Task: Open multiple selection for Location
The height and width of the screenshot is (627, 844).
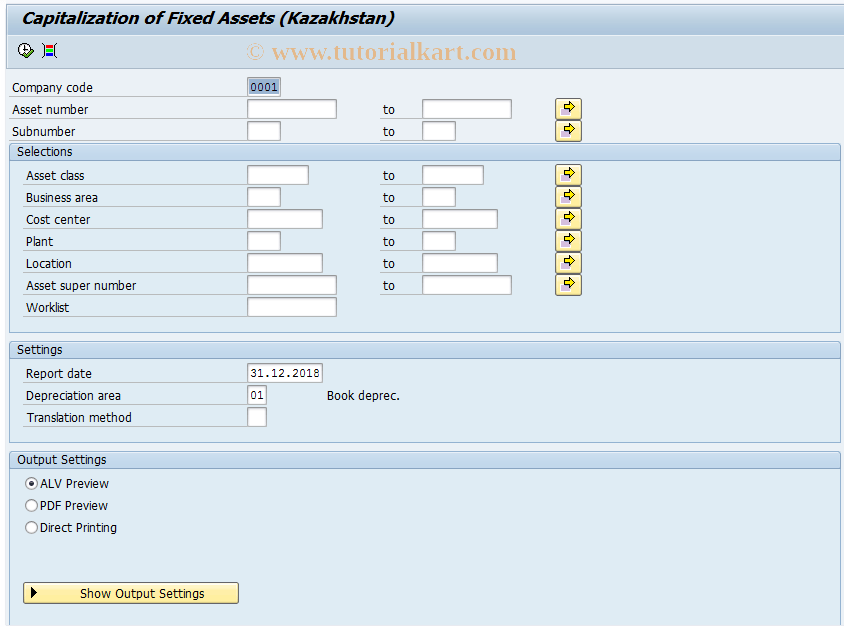Action: [567, 262]
